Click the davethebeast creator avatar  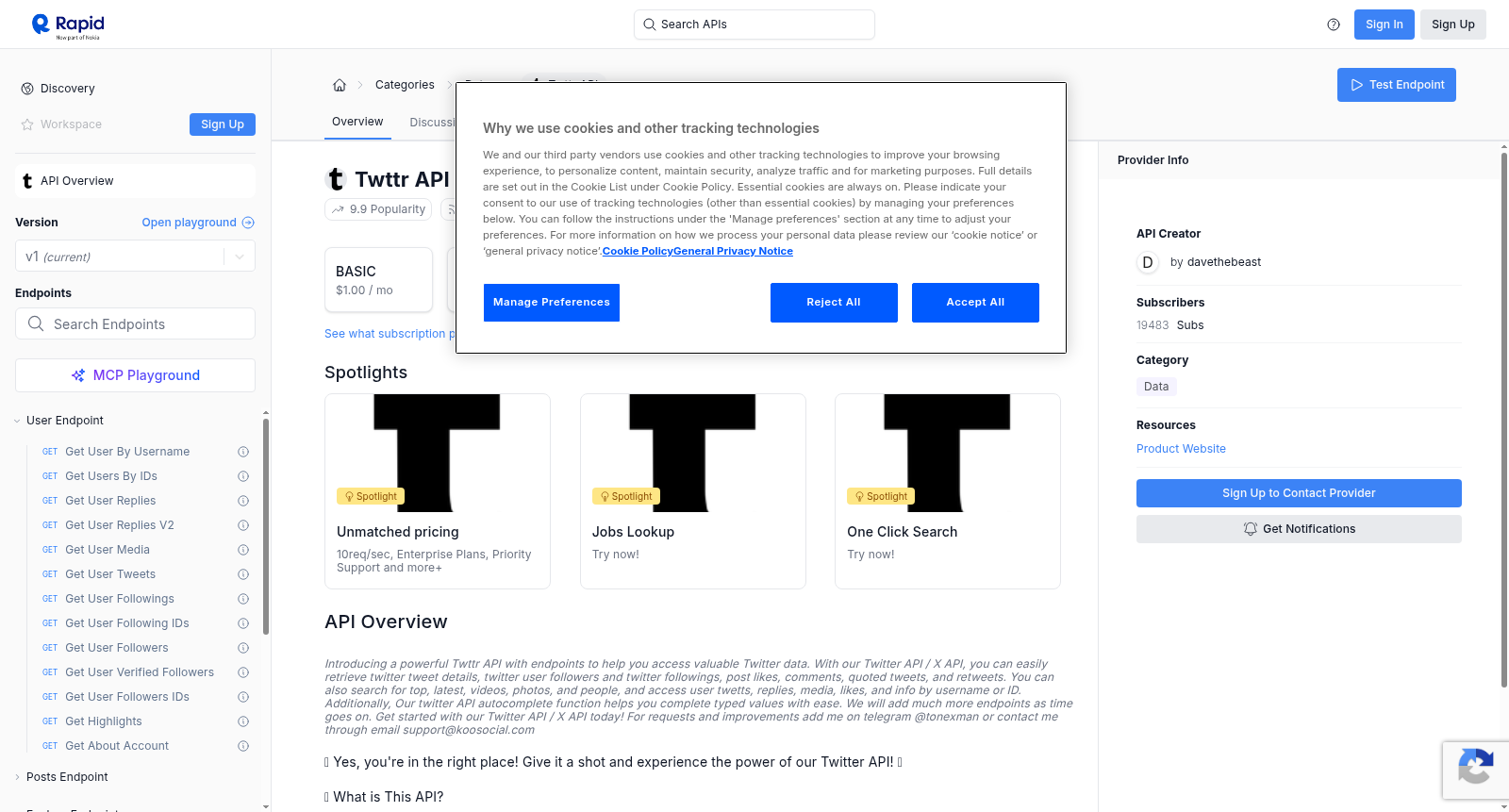pyautogui.click(x=1148, y=262)
